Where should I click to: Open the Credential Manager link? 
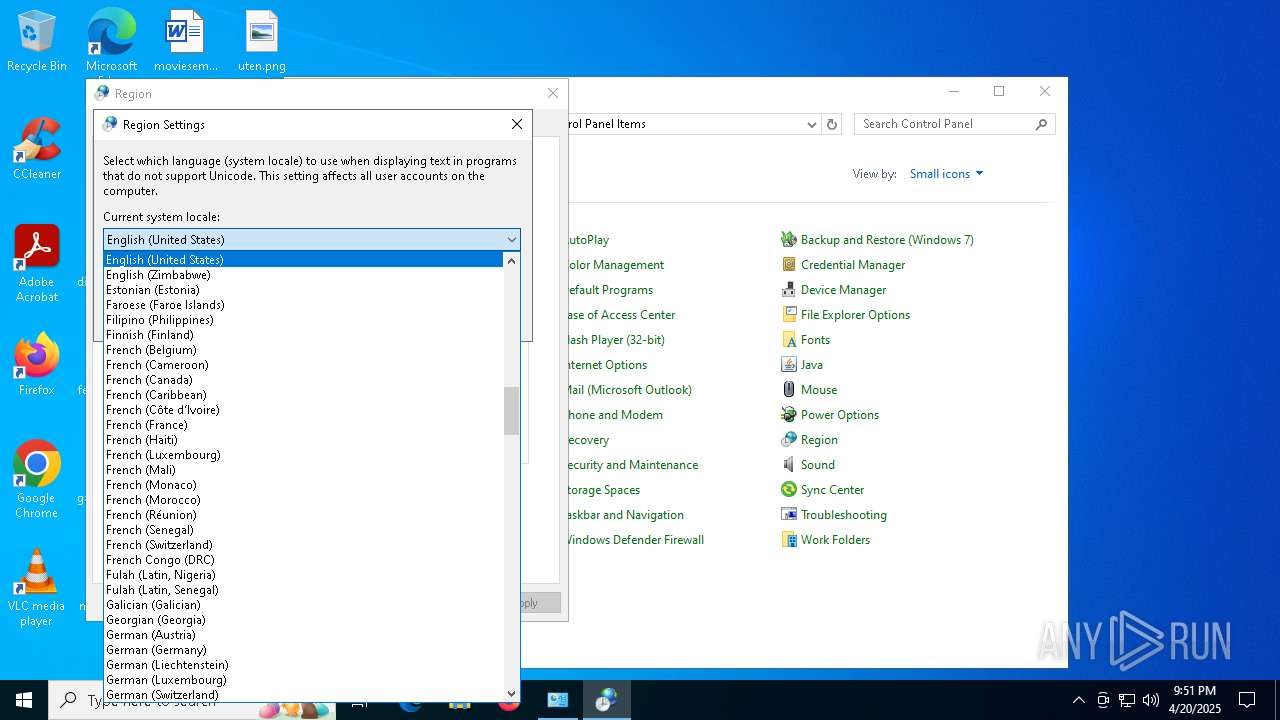tap(853, 265)
